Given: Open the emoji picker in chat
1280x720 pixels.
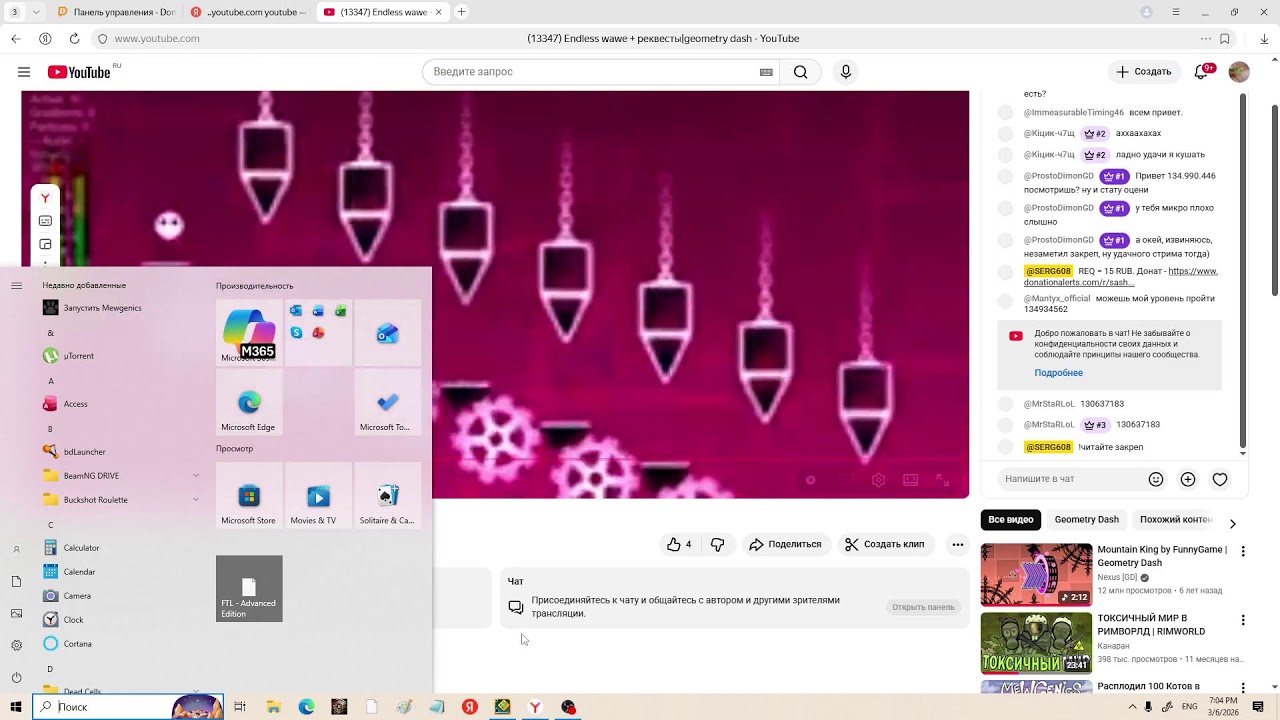Looking at the screenshot, I should click(x=1156, y=479).
